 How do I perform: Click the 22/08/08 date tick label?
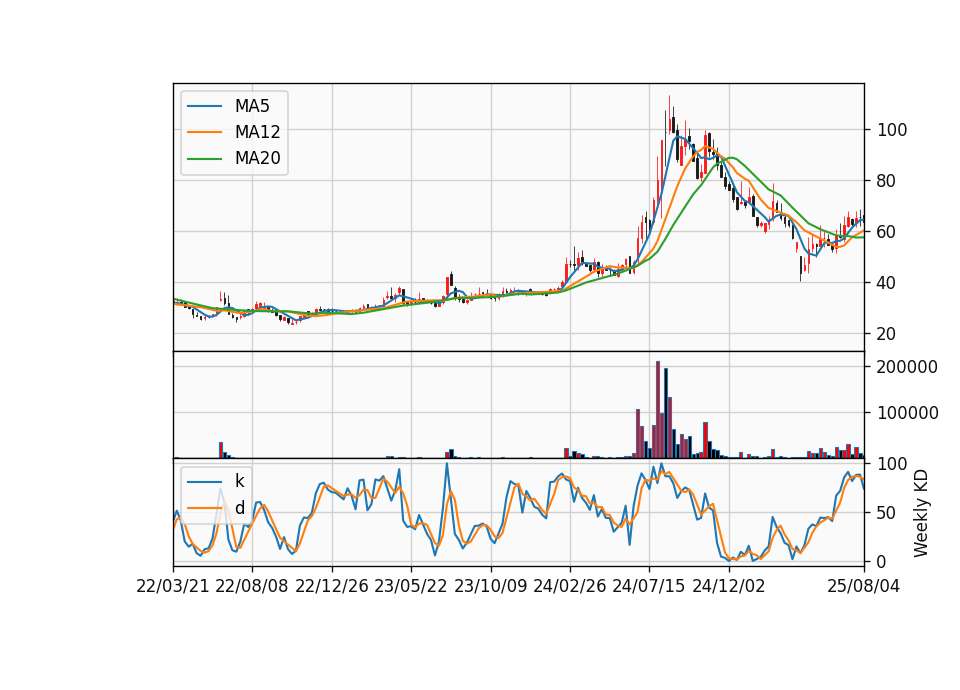252,586
